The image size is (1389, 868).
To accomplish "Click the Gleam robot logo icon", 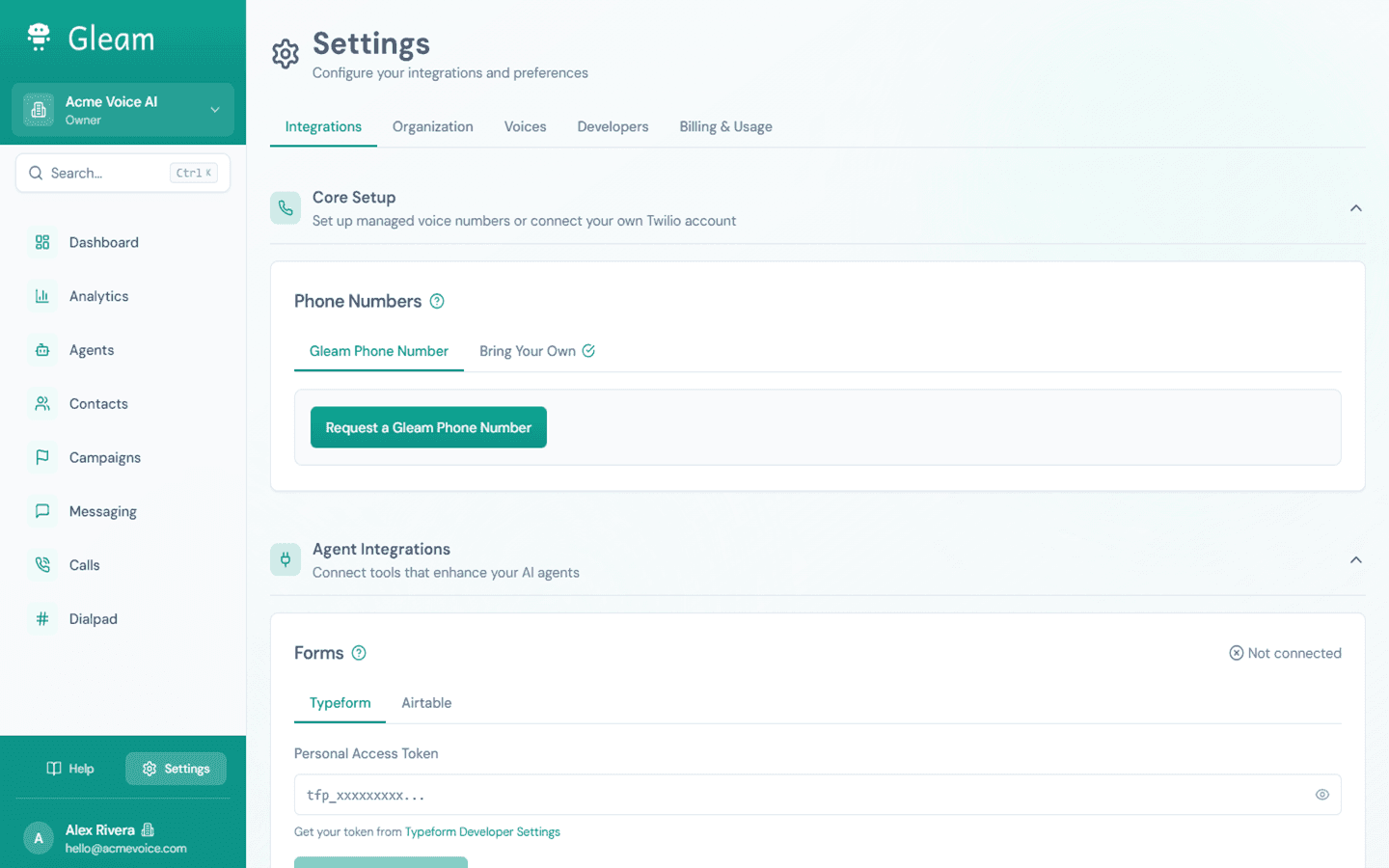I will [39, 37].
